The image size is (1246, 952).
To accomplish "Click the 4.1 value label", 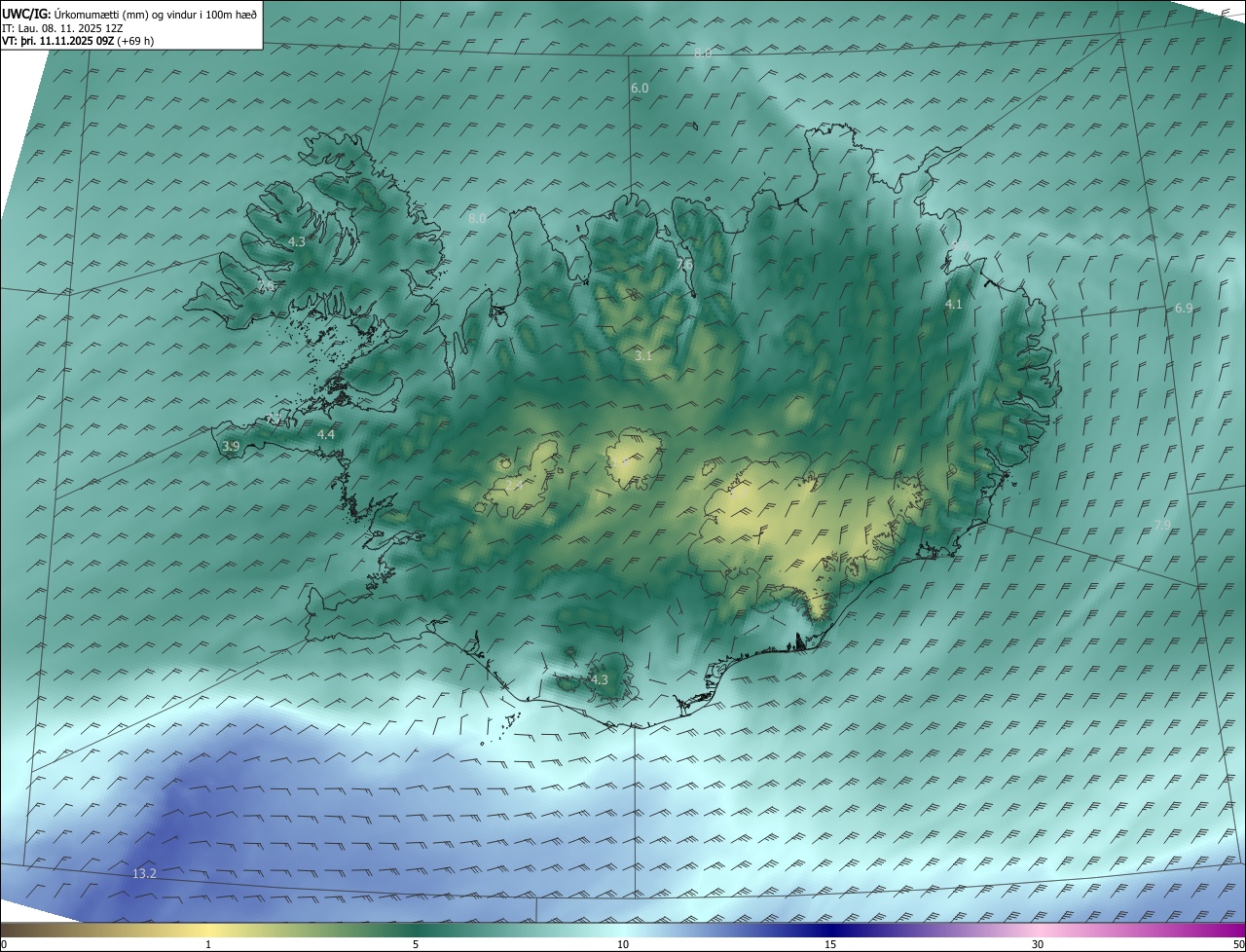I will (954, 305).
